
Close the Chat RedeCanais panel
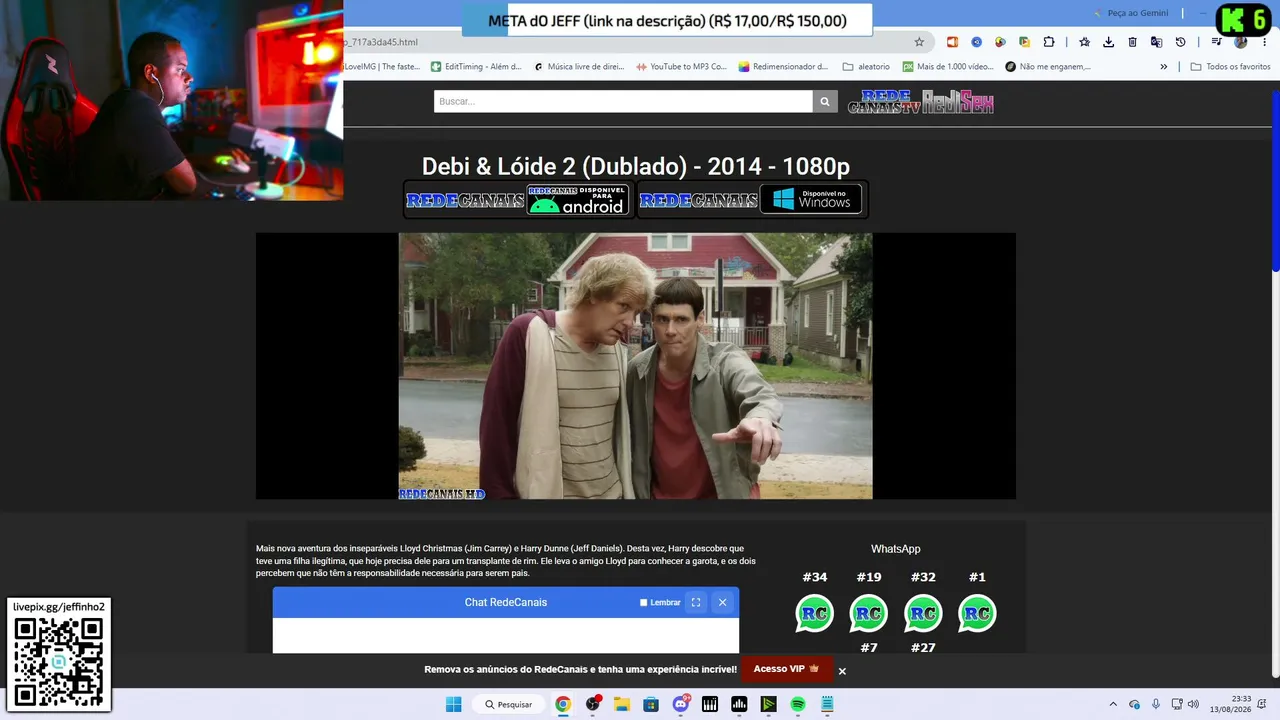(722, 602)
